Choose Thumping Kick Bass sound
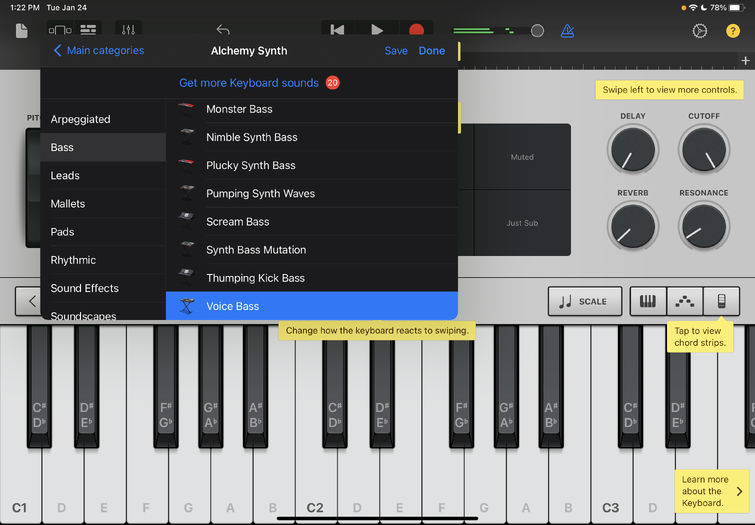 tap(312, 278)
